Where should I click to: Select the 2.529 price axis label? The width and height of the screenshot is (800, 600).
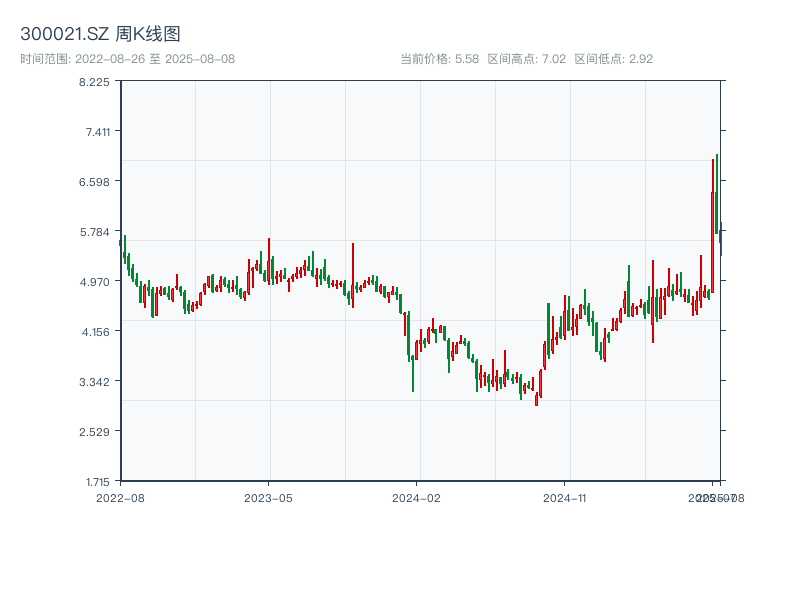click(96, 432)
